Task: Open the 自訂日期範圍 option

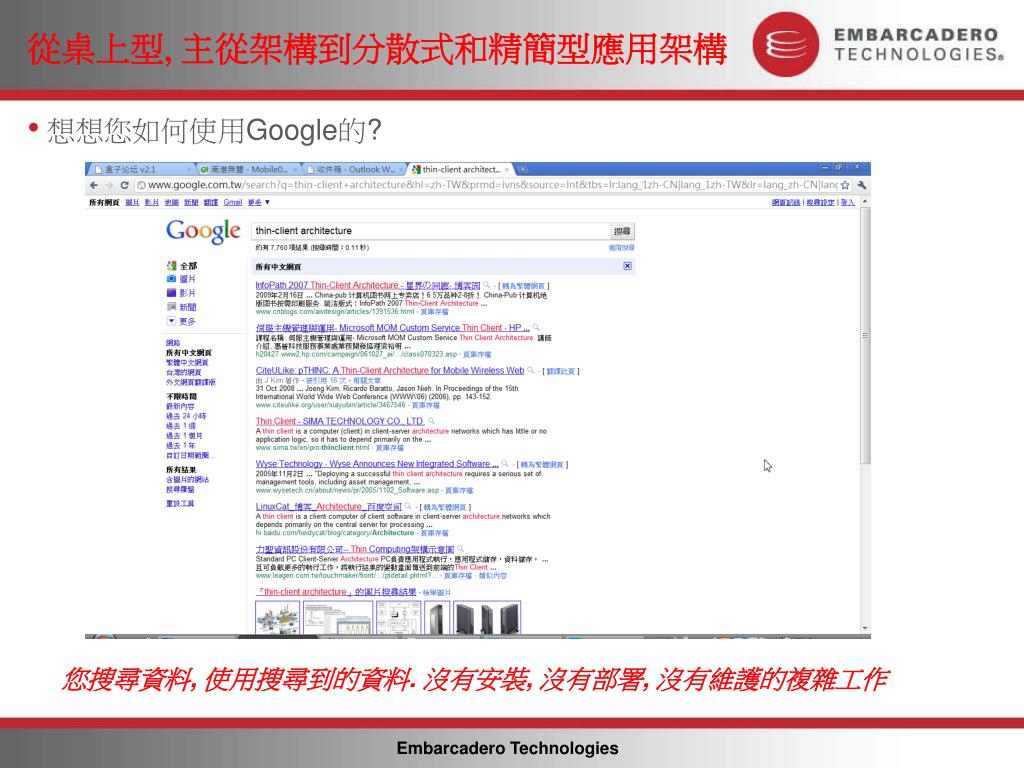Action: pyautogui.click(x=191, y=455)
